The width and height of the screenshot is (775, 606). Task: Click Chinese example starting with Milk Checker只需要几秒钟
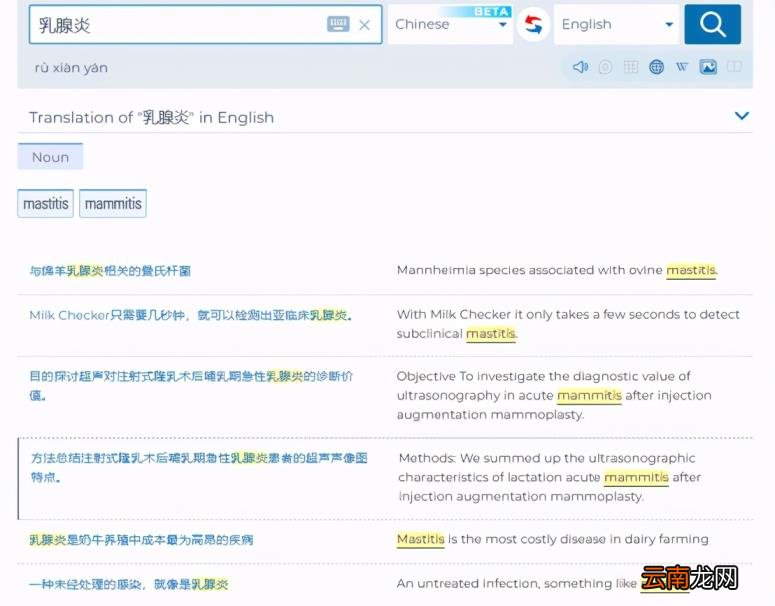[191, 315]
